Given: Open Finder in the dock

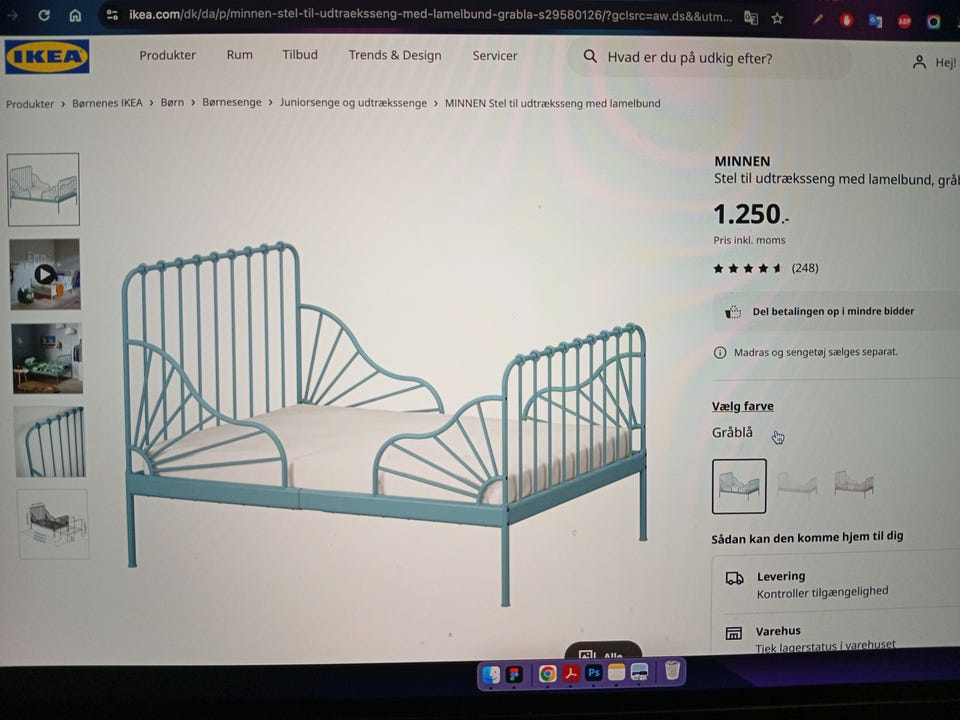Looking at the screenshot, I should (491, 674).
